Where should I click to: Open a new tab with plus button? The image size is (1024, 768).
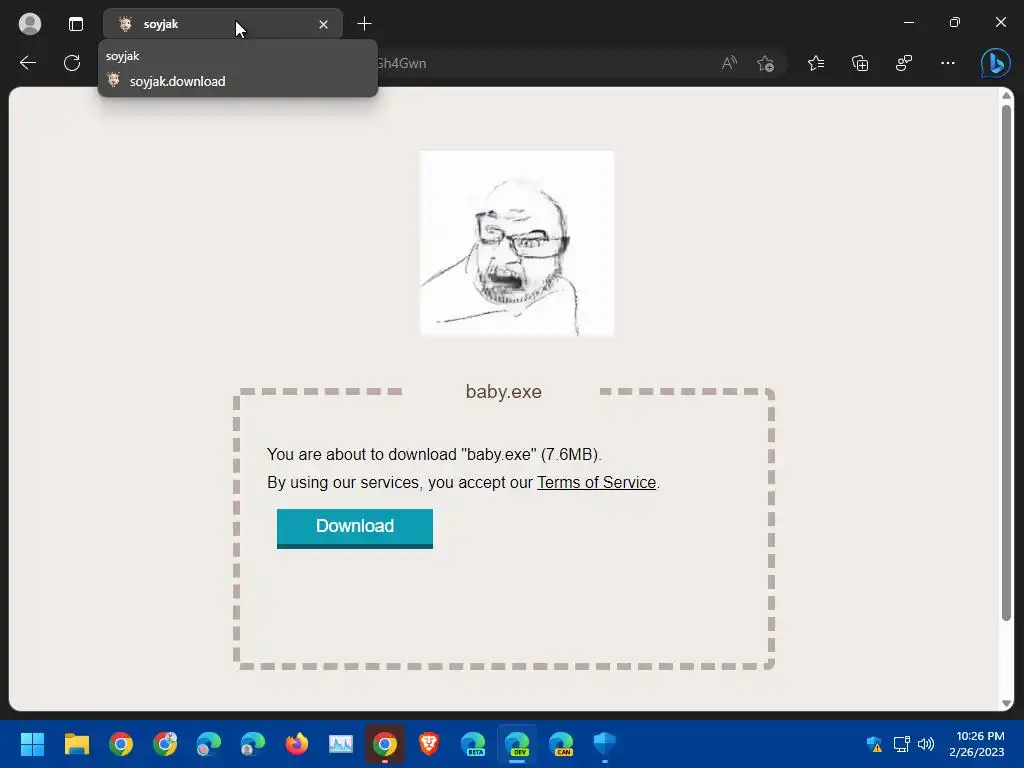(x=364, y=24)
